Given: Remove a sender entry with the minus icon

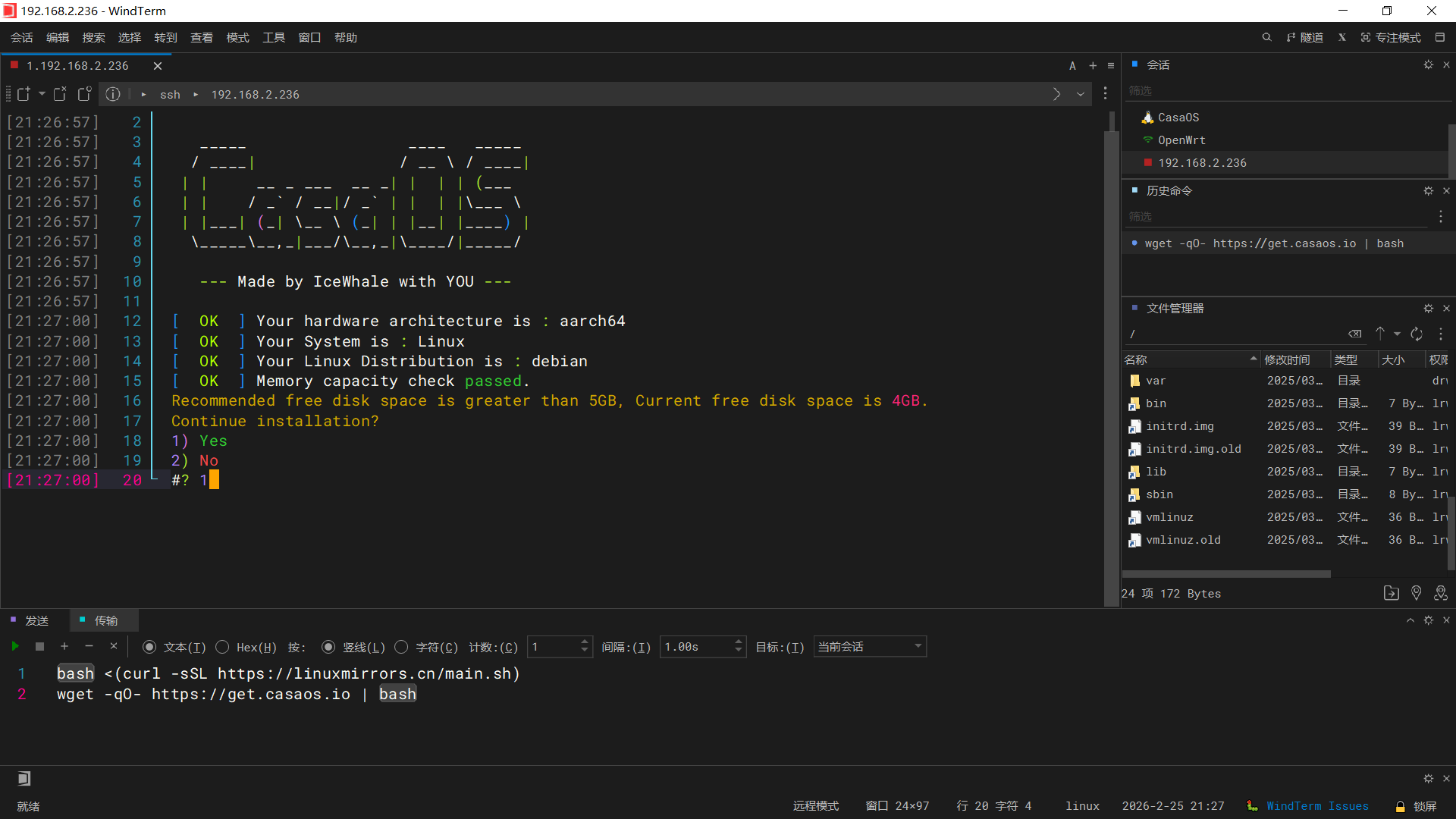Looking at the screenshot, I should (x=89, y=646).
